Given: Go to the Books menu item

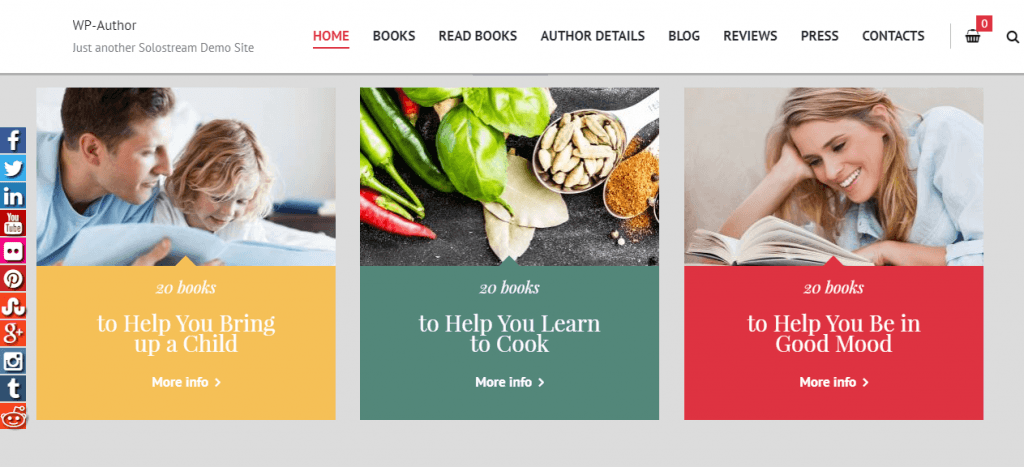Looking at the screenshot, I should click(394, 36).
